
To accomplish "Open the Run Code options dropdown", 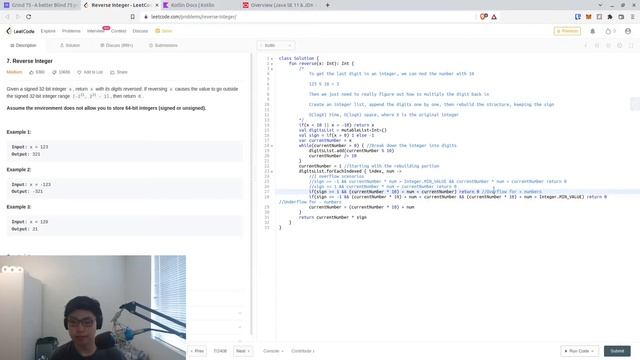I will (x=593, y=351).
